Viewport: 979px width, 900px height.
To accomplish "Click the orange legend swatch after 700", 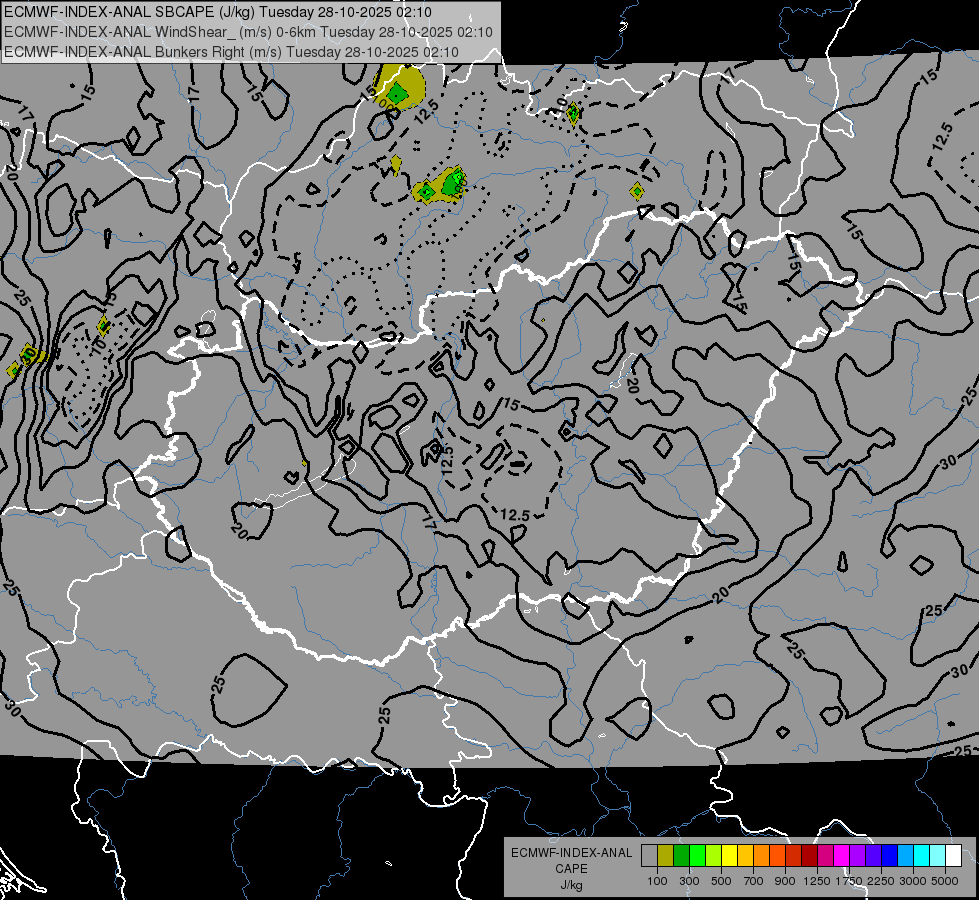I will [x=762, y=856].
